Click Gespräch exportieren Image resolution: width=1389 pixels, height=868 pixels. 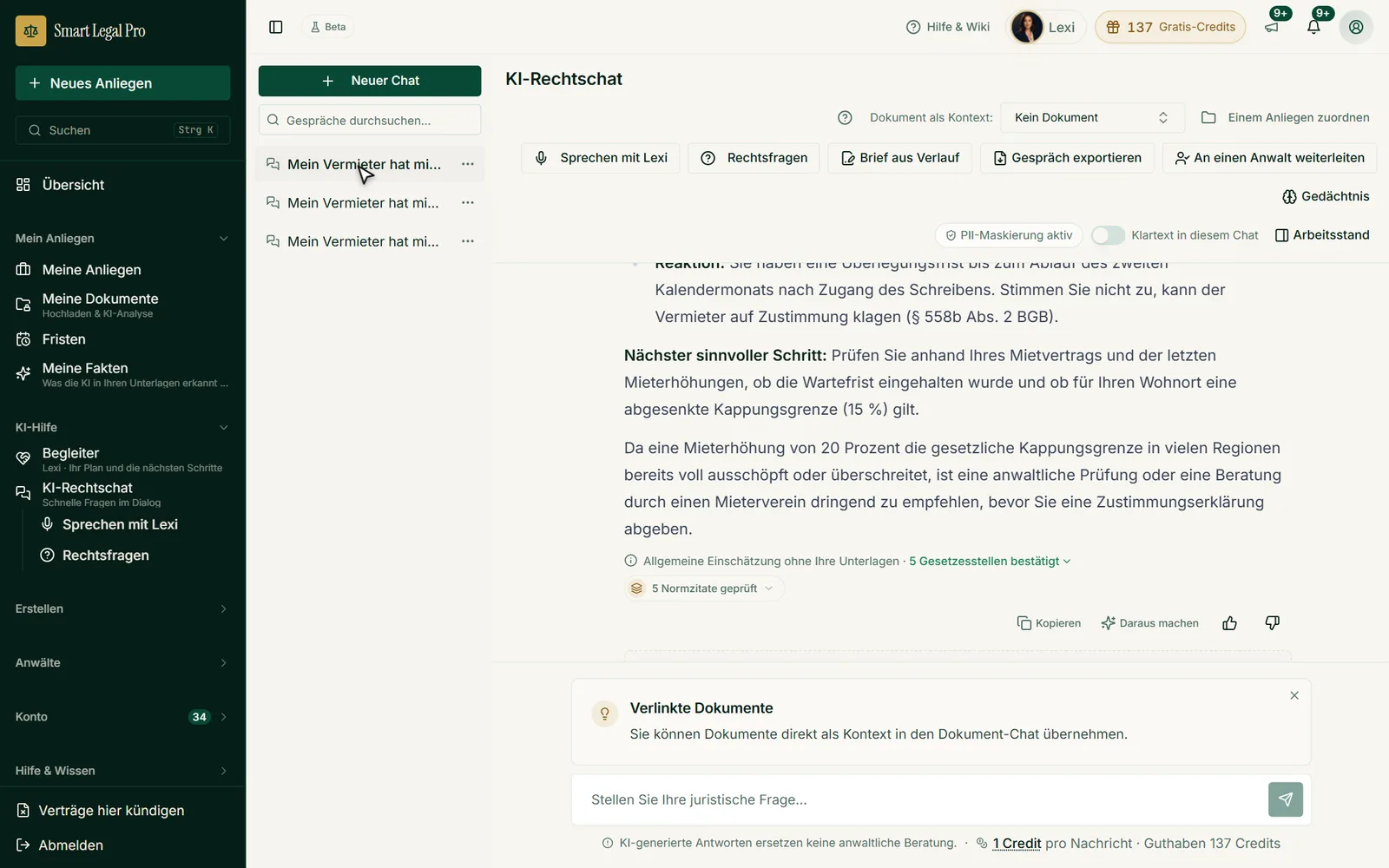pos(1067,158)
